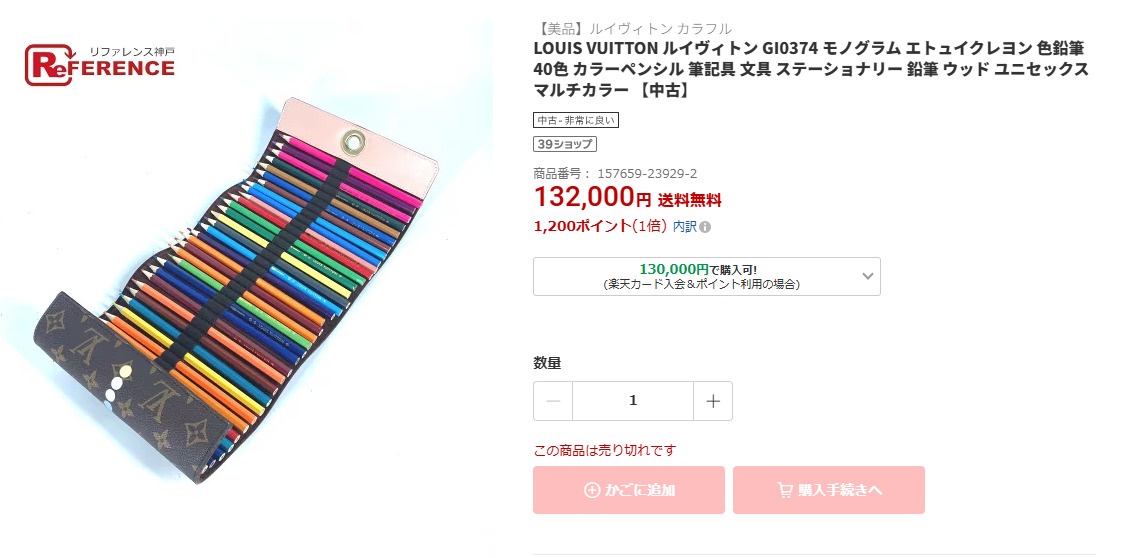Open the 内訳 points breakdown link
1126x558 pixels.
coord(684,227)
